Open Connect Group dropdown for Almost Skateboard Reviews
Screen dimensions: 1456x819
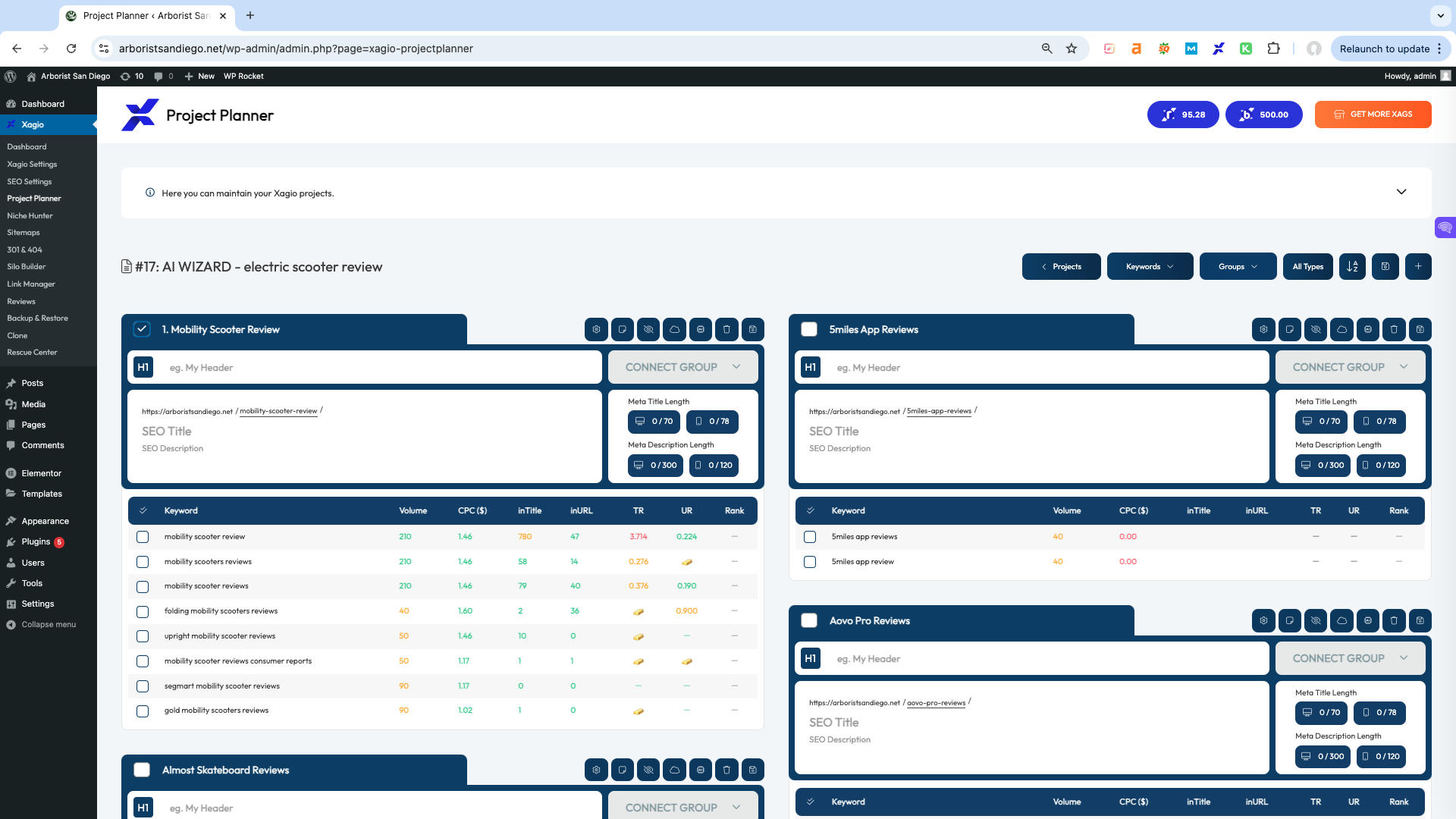[x=682, y=806]
